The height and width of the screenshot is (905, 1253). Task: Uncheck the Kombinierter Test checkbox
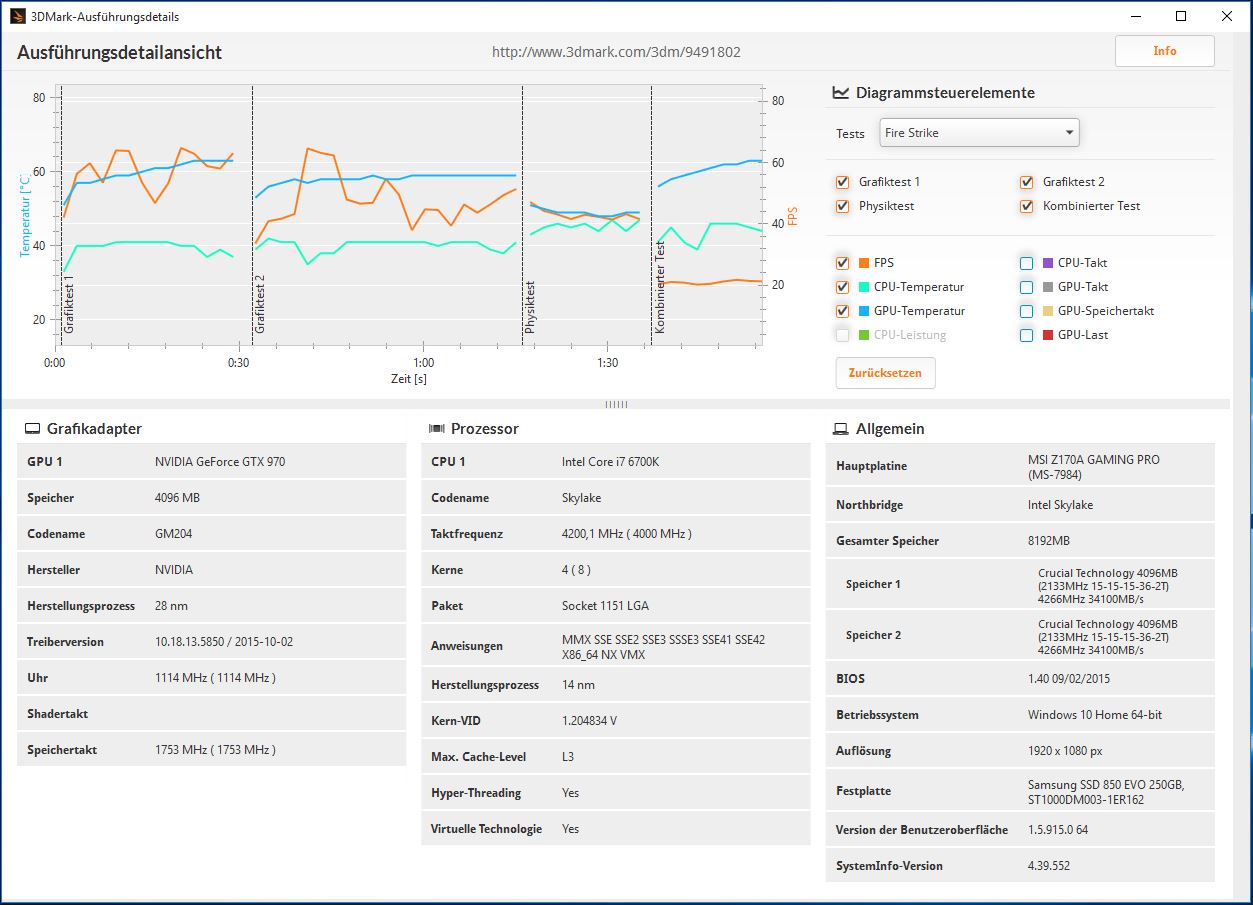[1026, 206]
